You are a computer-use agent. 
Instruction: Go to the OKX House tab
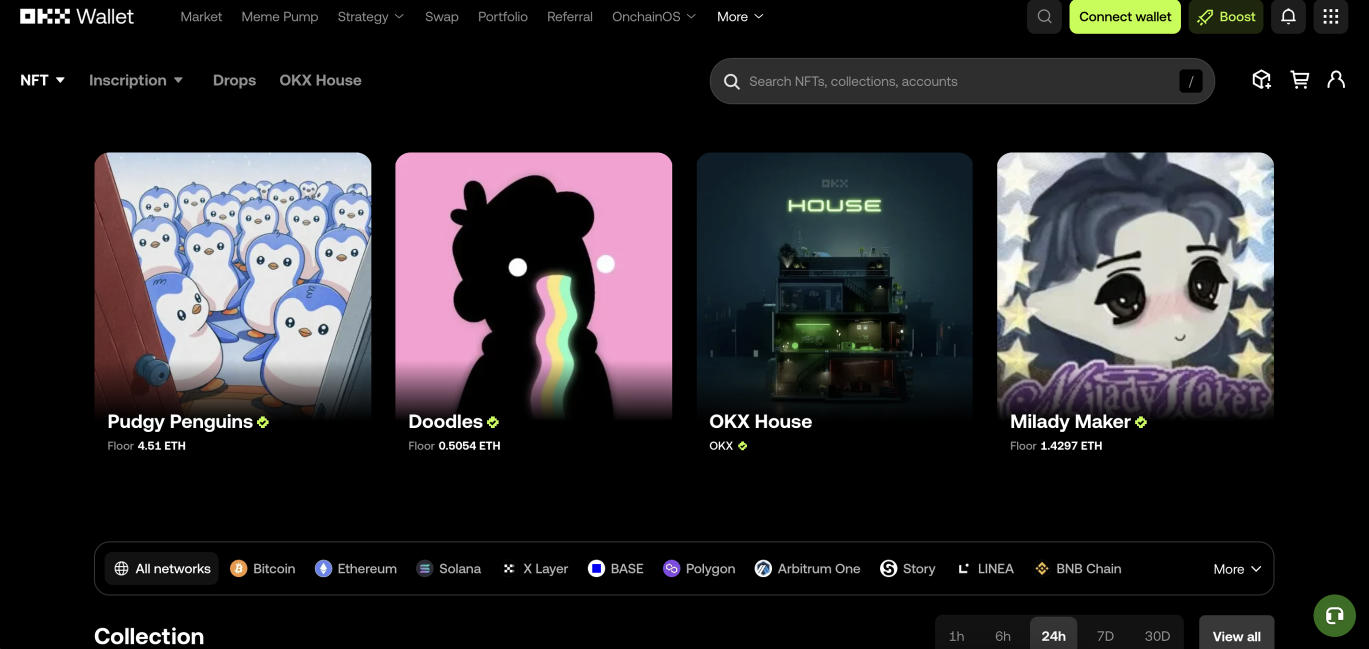320,80
